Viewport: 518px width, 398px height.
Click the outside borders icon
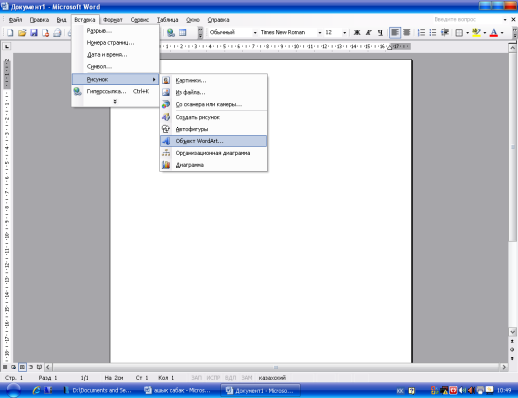click(x=459, y=33)
